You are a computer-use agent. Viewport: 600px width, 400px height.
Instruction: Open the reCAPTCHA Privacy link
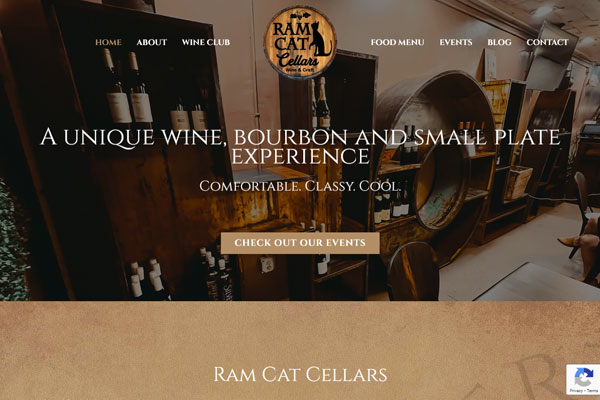(576, 391)
